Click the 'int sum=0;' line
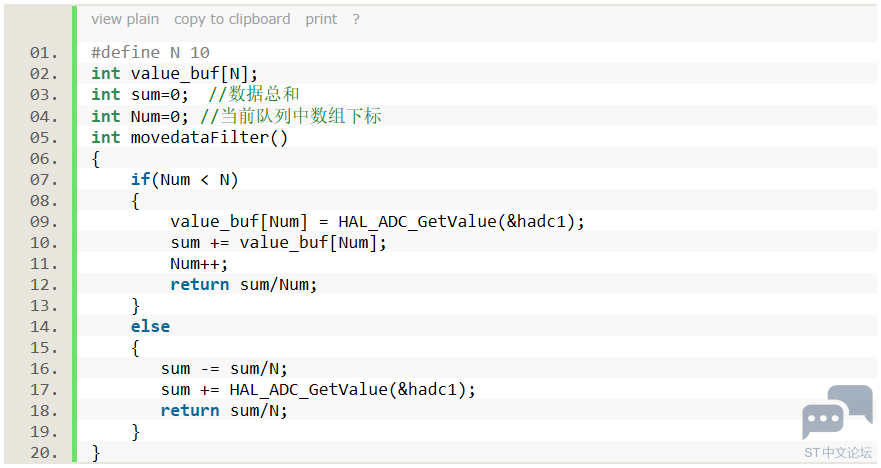The image size is (881, 468). (140, 94)
